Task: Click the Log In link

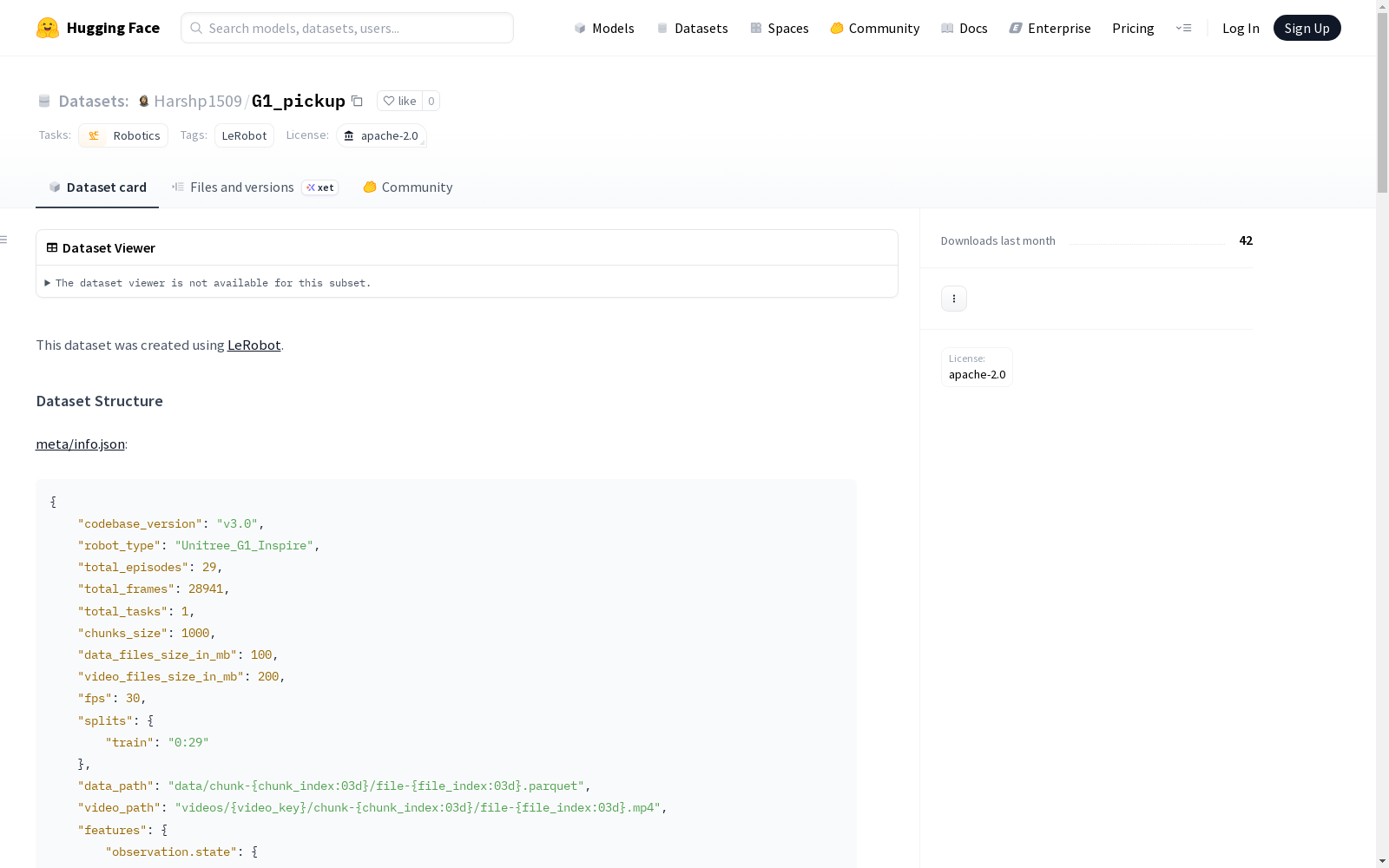Action: [1241, 28]
